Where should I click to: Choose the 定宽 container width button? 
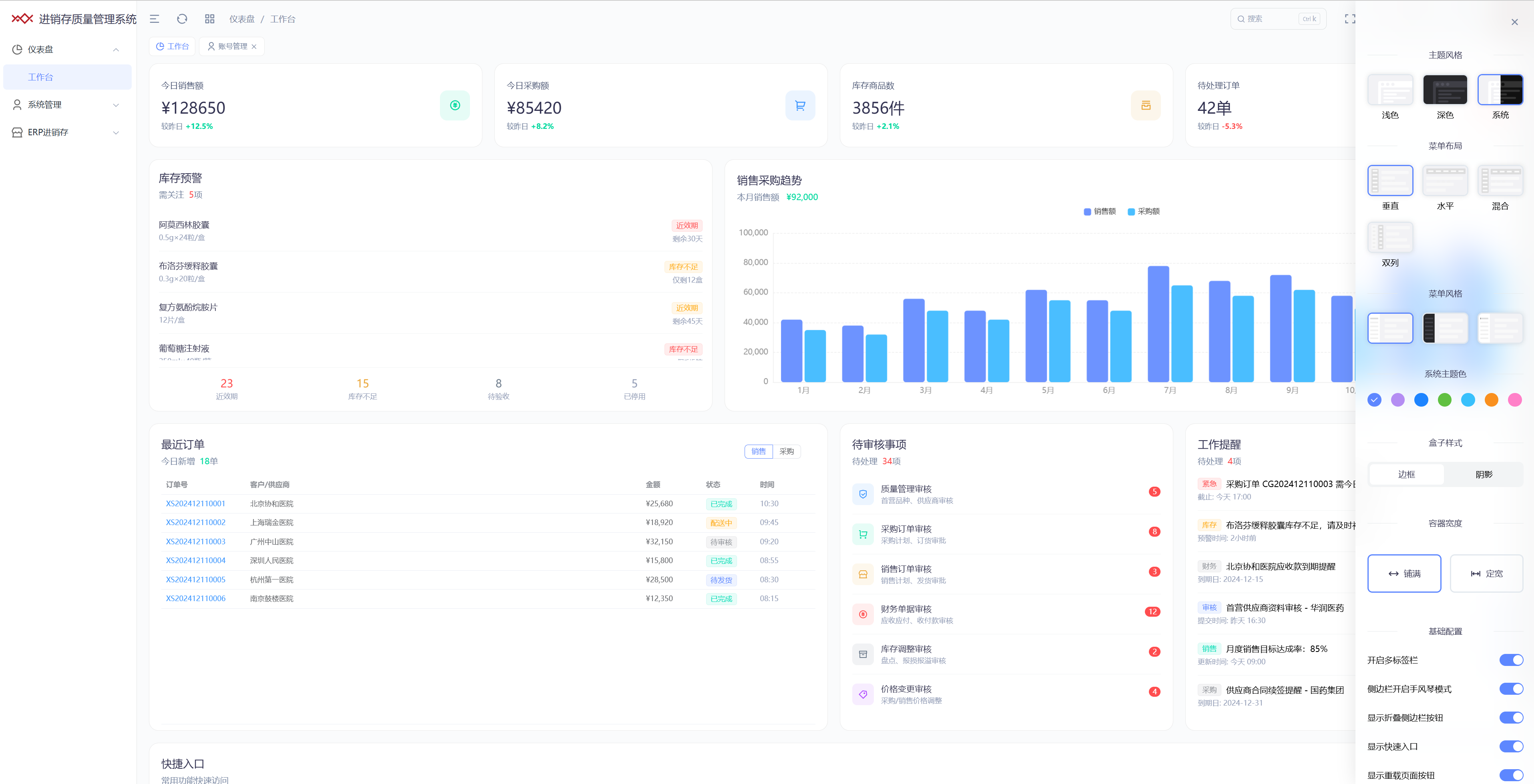(x=1486, y=573)
